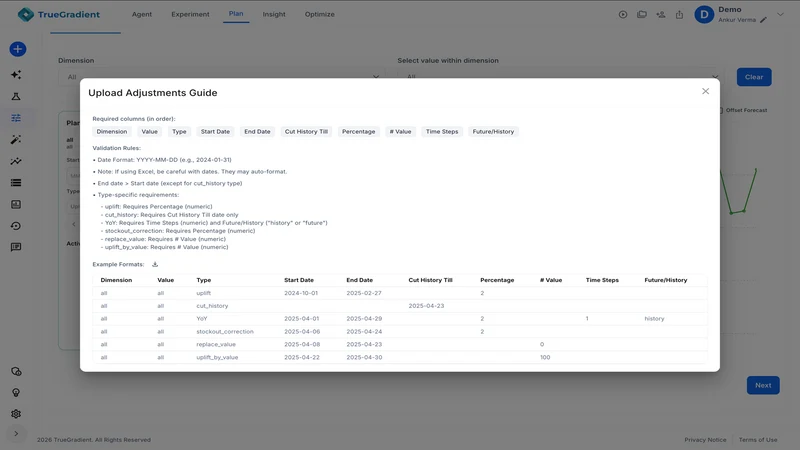The height and width of the screenshot is (450, 800).
Task: Click the # Value column chip
Action: coord(400,132)
